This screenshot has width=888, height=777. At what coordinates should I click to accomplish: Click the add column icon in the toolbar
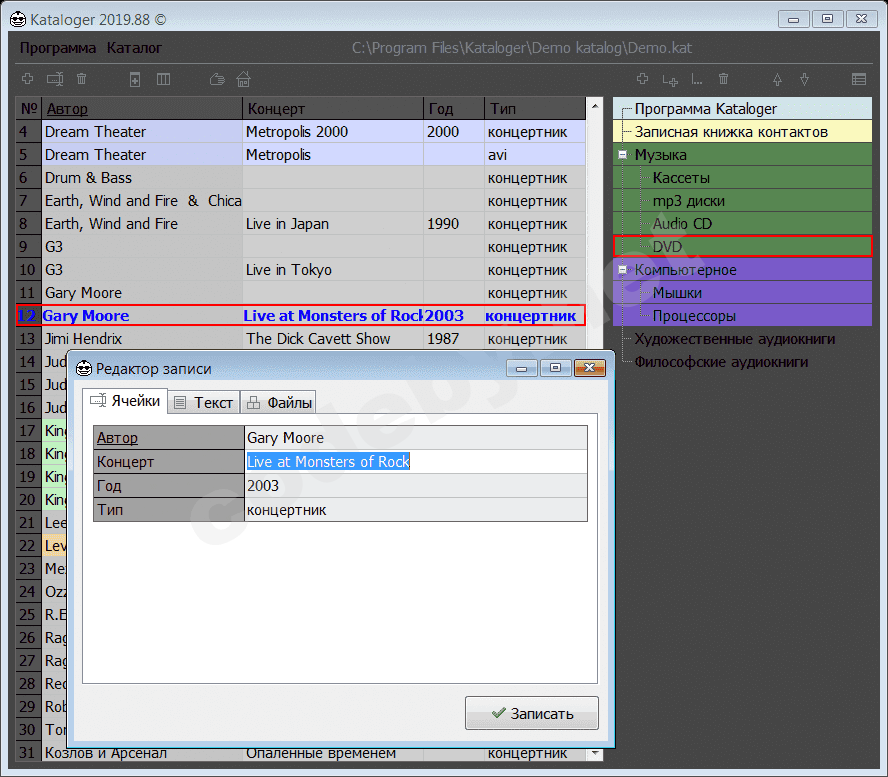pos(163,79)
